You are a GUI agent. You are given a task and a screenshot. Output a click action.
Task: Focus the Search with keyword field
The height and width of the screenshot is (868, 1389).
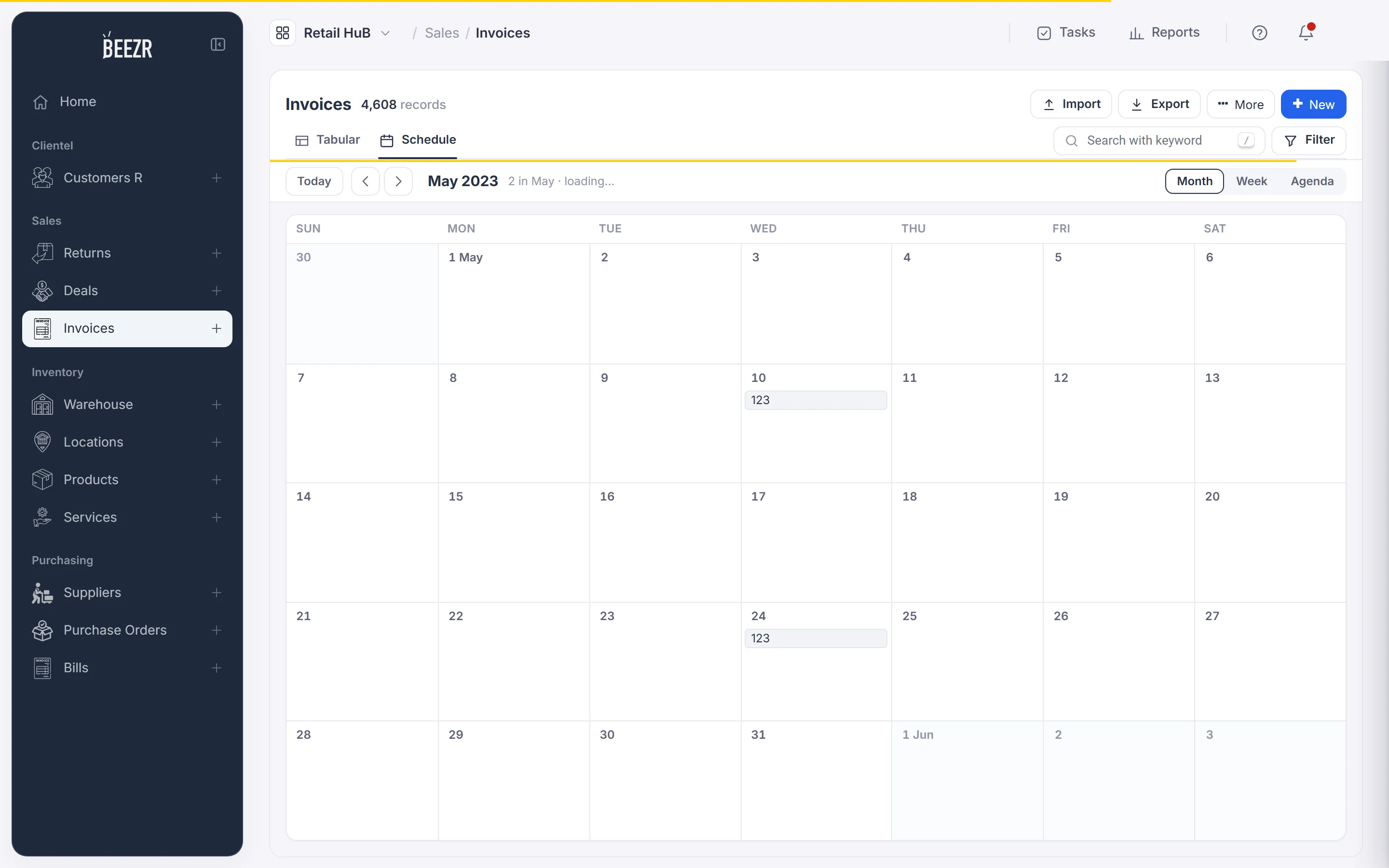tap(1159, 141)
